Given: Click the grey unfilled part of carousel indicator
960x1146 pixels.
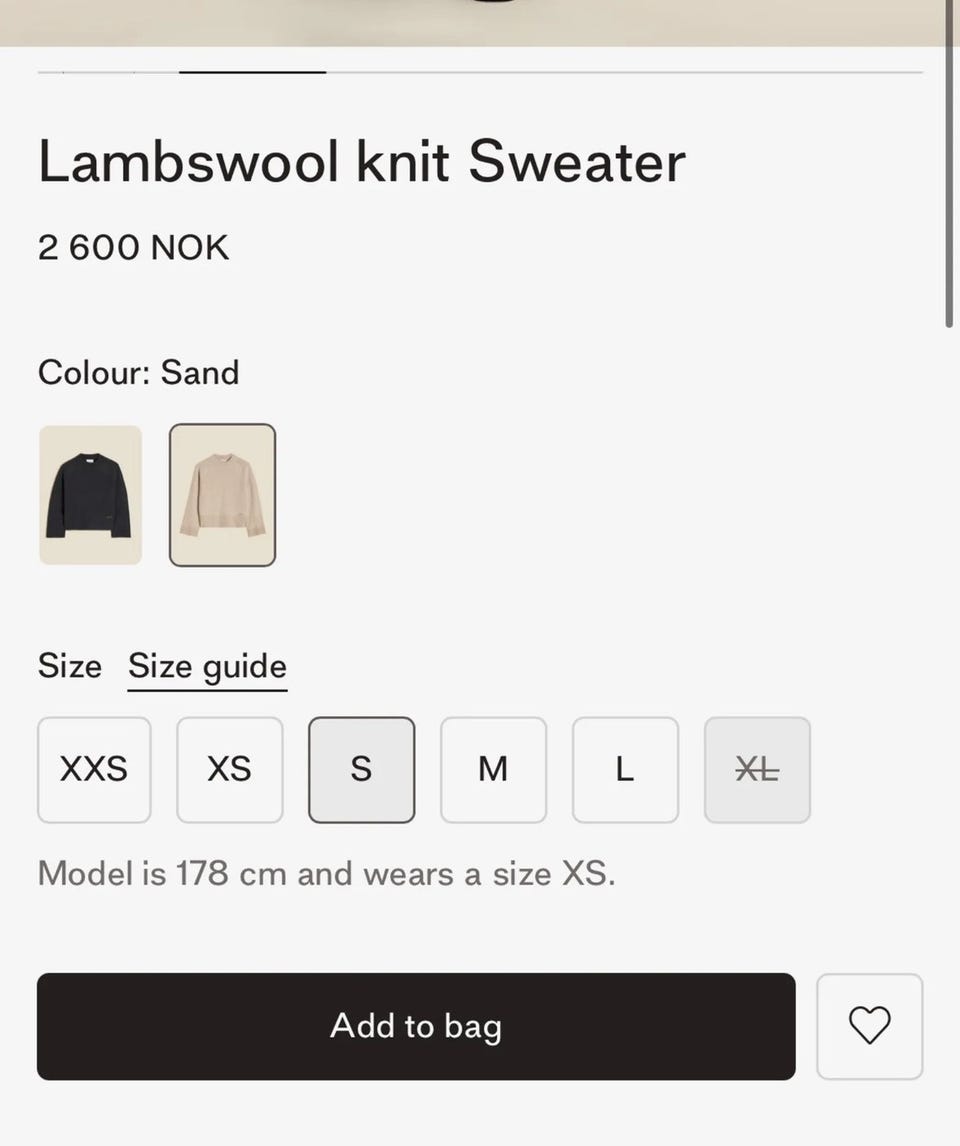Looking at the screenshot, I should [x=625, y=72].
